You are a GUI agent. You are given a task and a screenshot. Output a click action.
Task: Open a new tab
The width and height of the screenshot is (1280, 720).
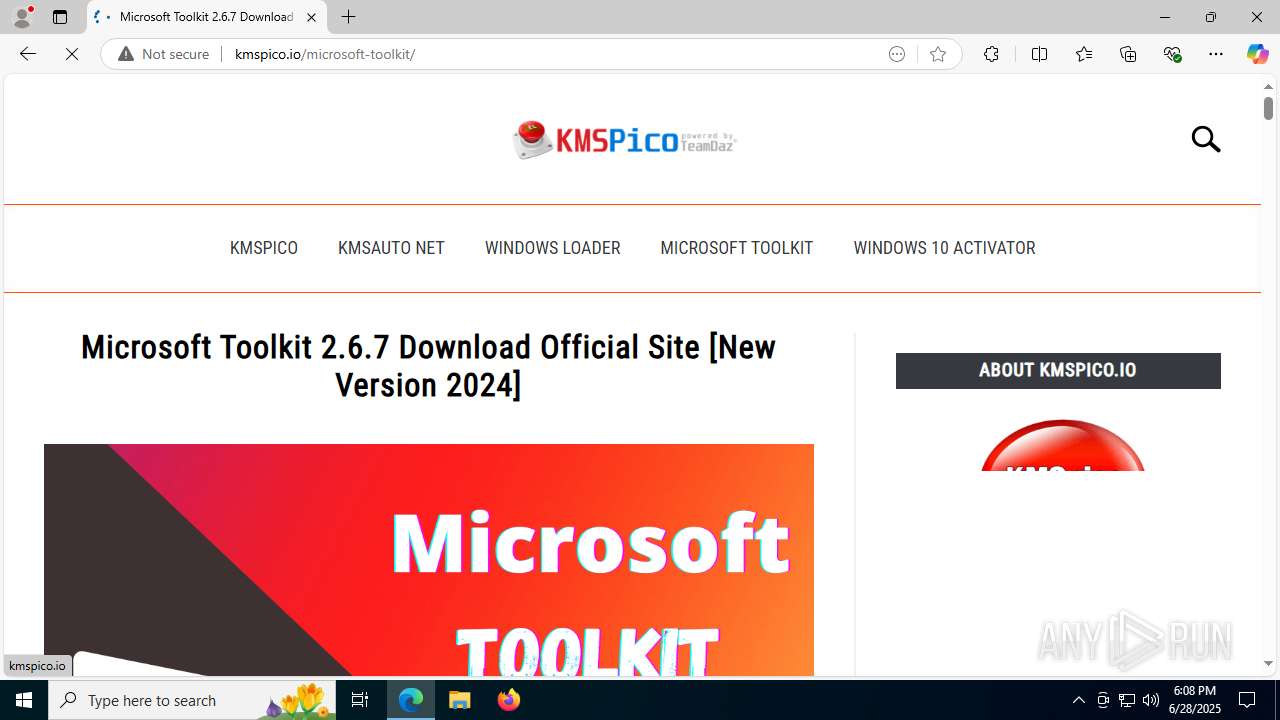point(348,17)
